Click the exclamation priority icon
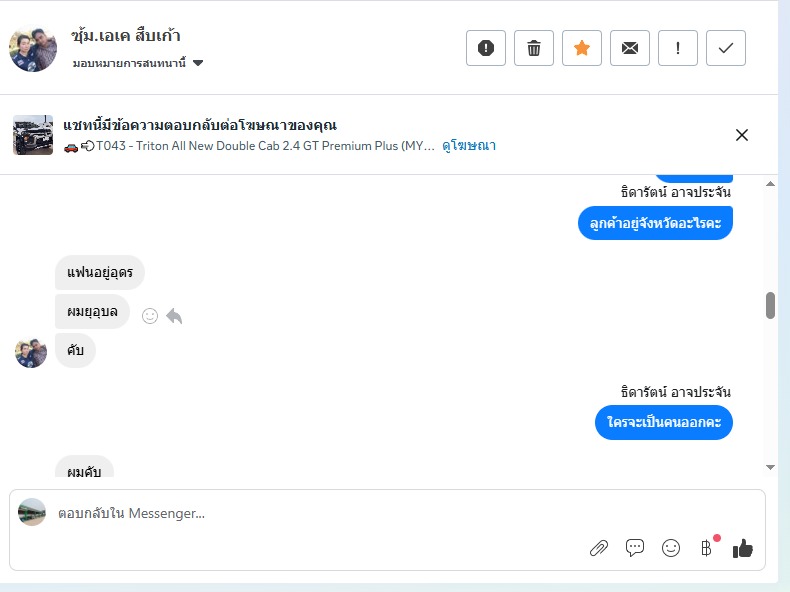The width and height of the screenshot is (790, 592). coord(678,48)
